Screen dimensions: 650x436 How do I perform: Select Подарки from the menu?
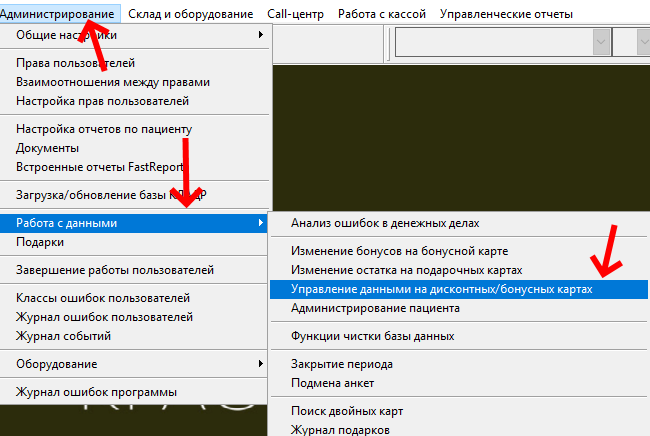40,242
